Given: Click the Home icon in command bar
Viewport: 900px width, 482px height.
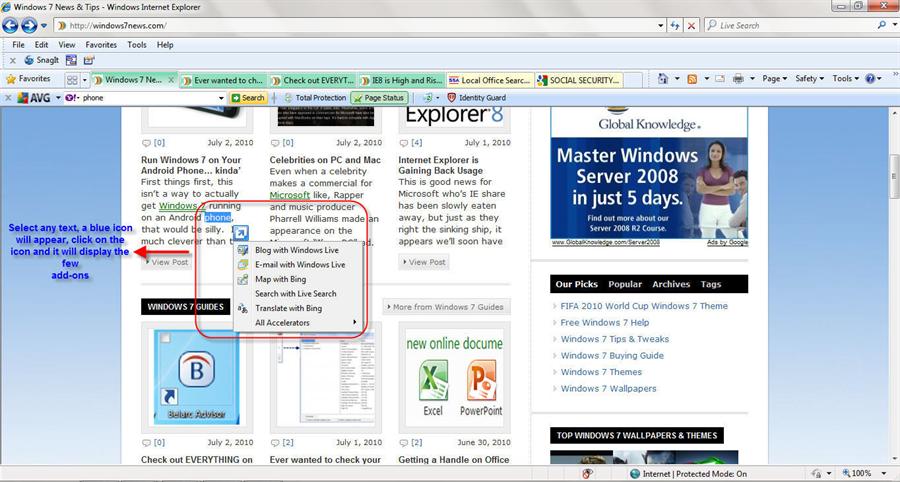Looking at the screenshot, I should pyautogui.click(x=663, y=79).
